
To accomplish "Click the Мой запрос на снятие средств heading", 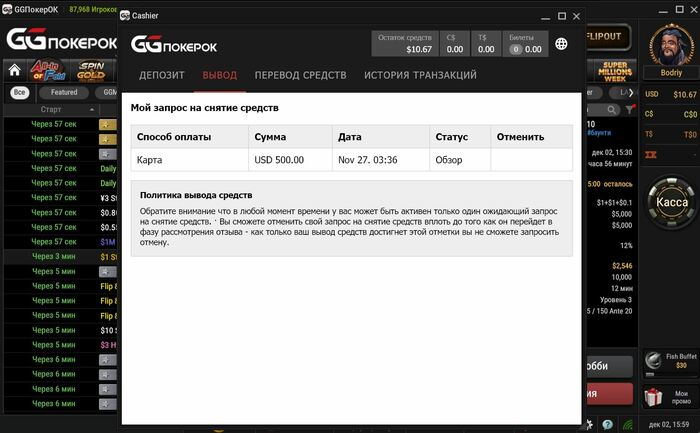I will coord(204,108).
